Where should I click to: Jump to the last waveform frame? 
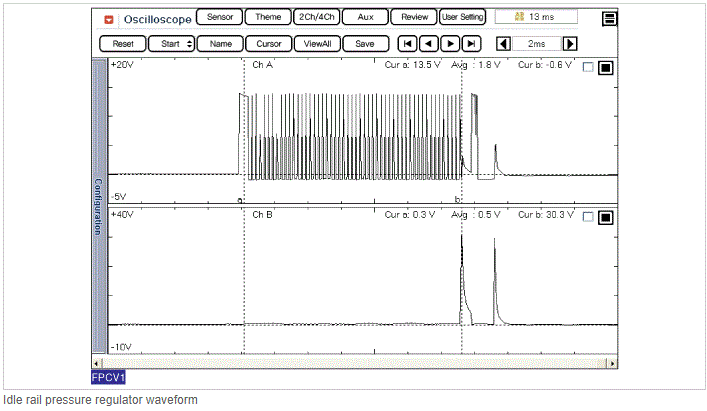(471, 44)
